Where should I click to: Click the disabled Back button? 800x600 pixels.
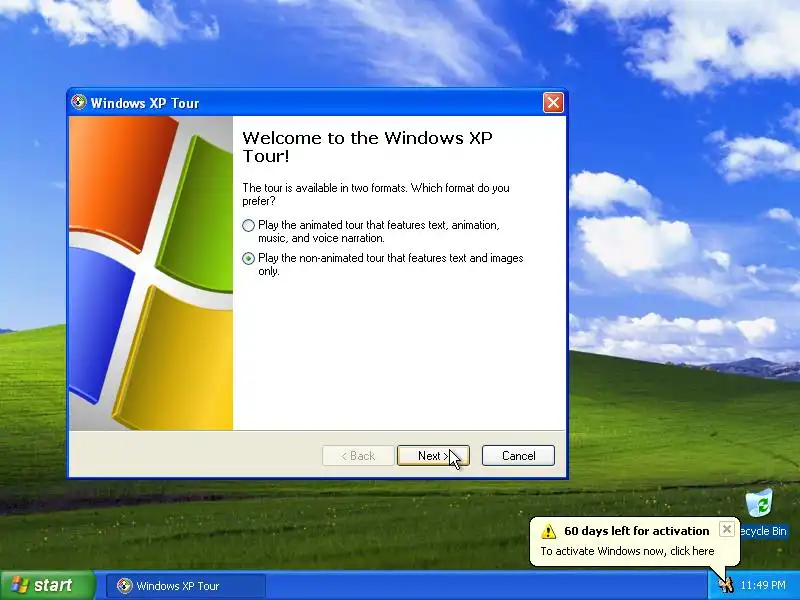click(358, 456)
